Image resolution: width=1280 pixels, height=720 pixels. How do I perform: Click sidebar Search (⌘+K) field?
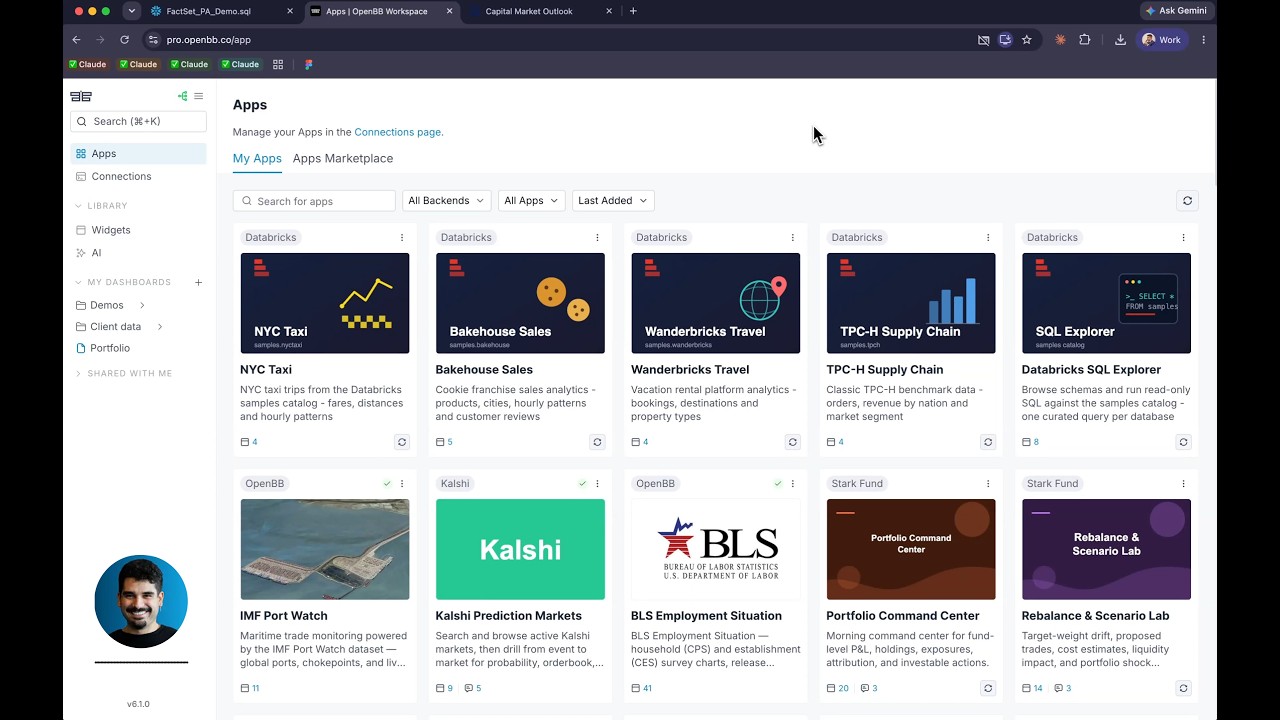click(138, 121)
